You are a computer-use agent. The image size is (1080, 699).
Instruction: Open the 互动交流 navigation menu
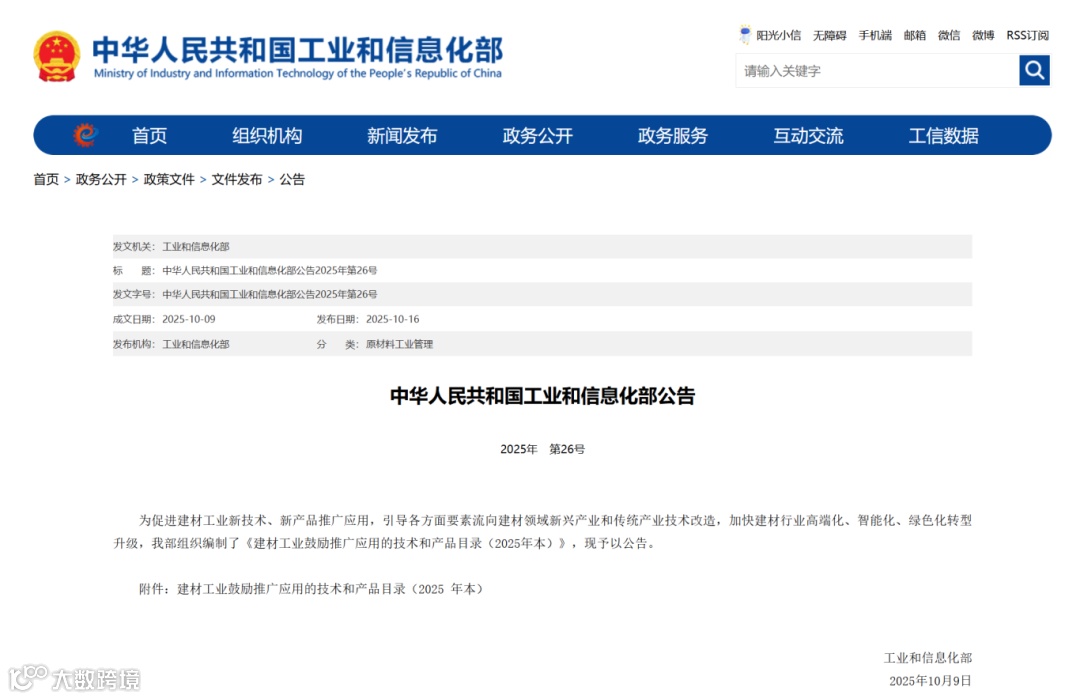click(x=807, y=135)
